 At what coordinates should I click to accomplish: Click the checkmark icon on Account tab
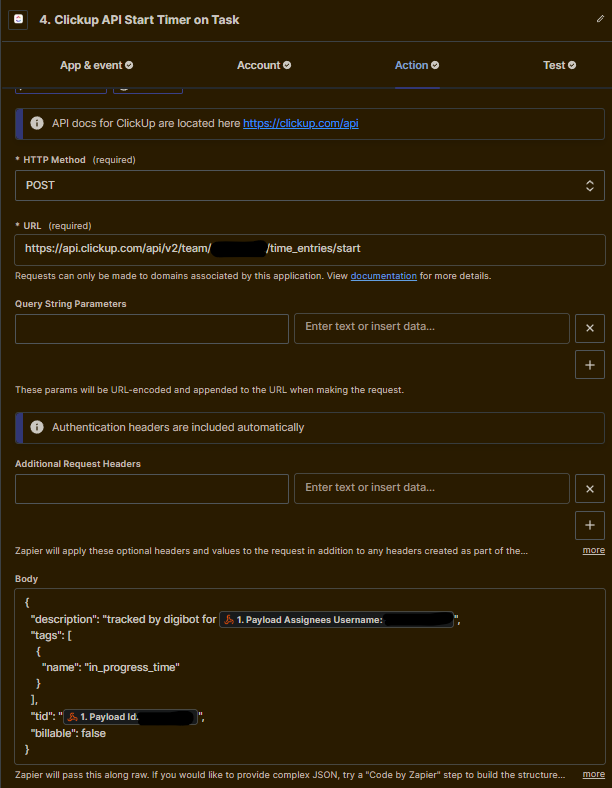[287, 65]
